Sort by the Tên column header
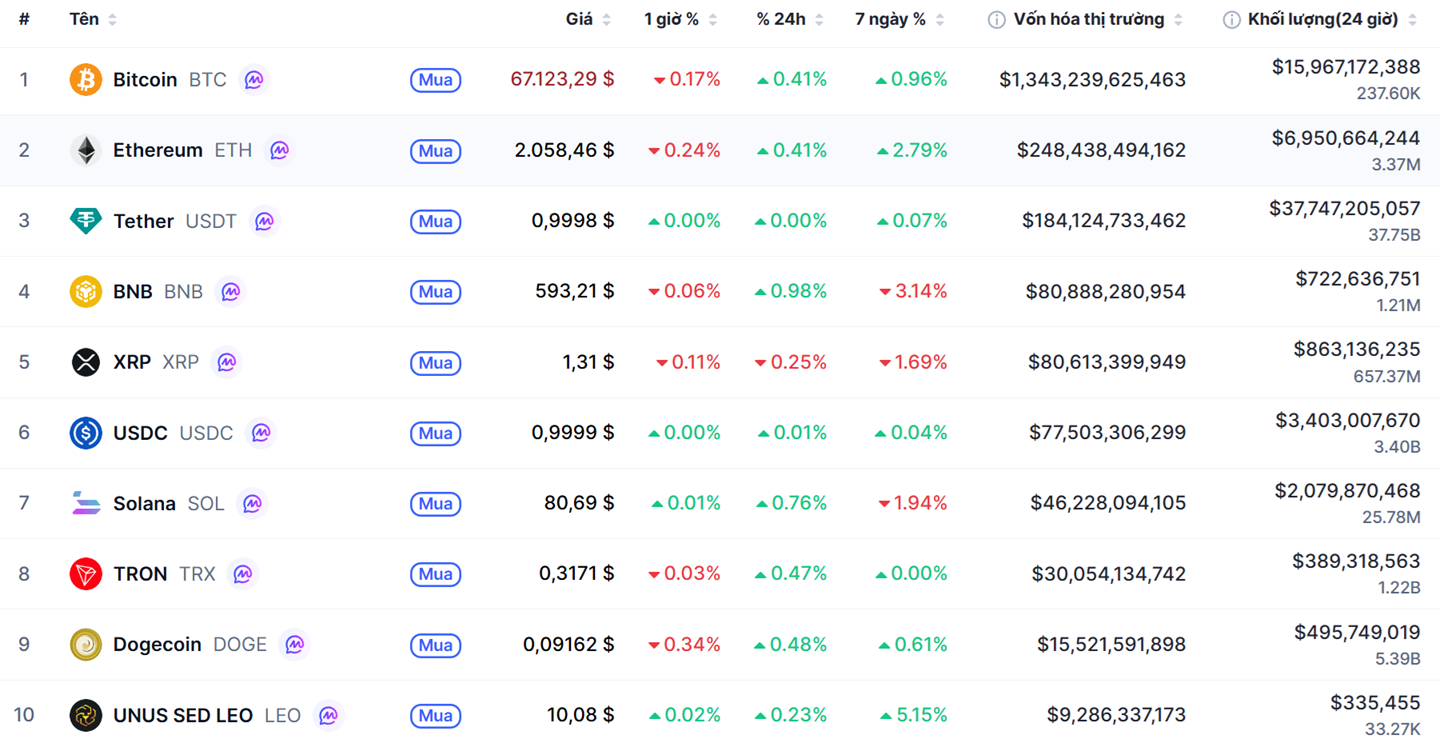This screenshot has width=1440, height=747. click(84, 20)
